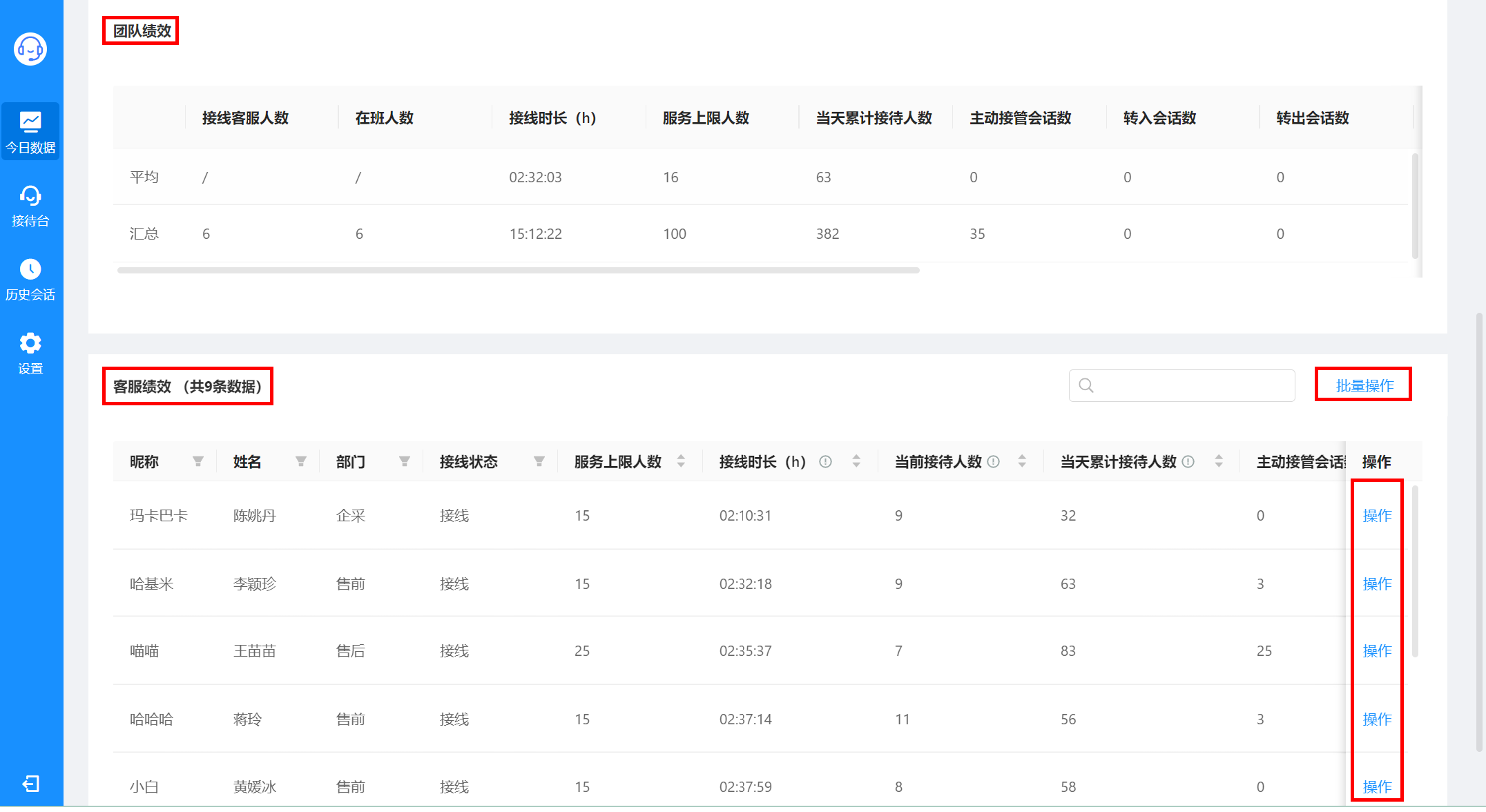The width and height of the screenshot is (1486, 812).
Task: Click the 转出会话数 column header
Action: (1313, 117)
